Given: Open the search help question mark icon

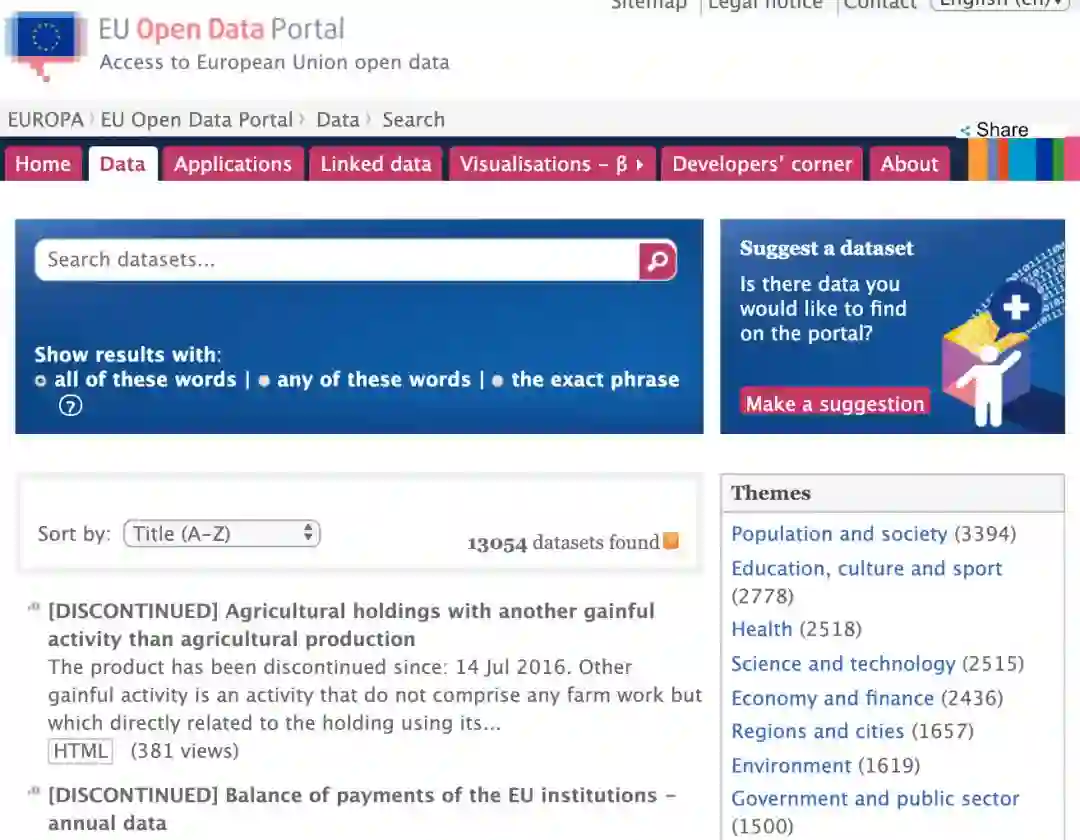Looking at the screenshot, I should tap(70, 406).
